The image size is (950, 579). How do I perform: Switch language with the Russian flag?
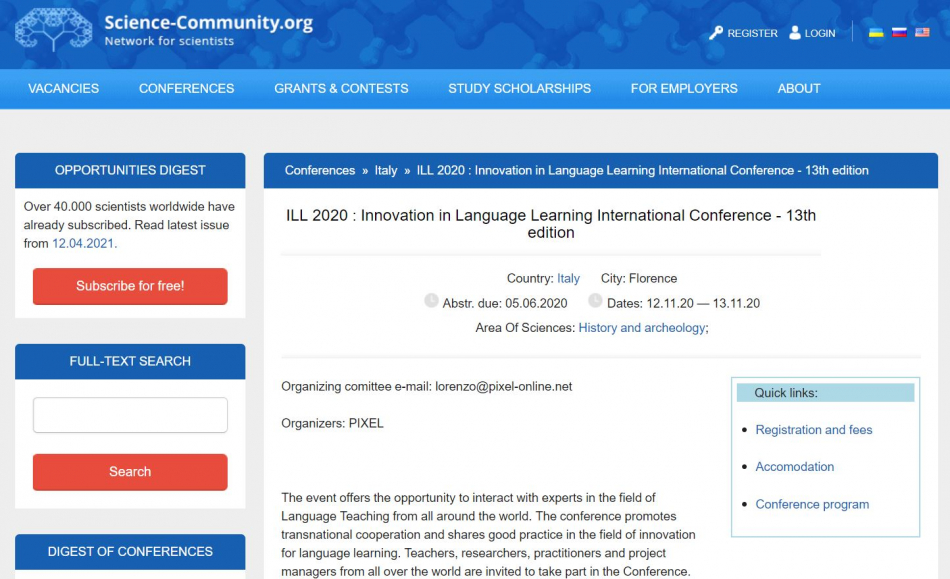point(899,33)
